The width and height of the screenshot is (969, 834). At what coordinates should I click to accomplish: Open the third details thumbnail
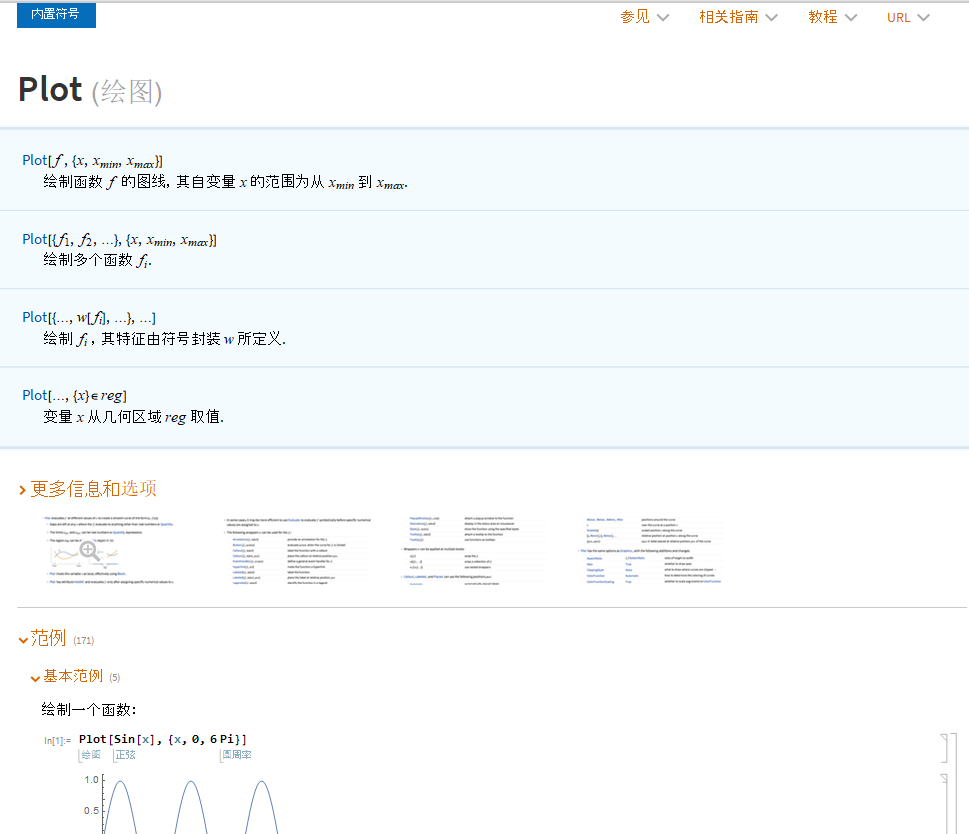[x=473, y=551]
